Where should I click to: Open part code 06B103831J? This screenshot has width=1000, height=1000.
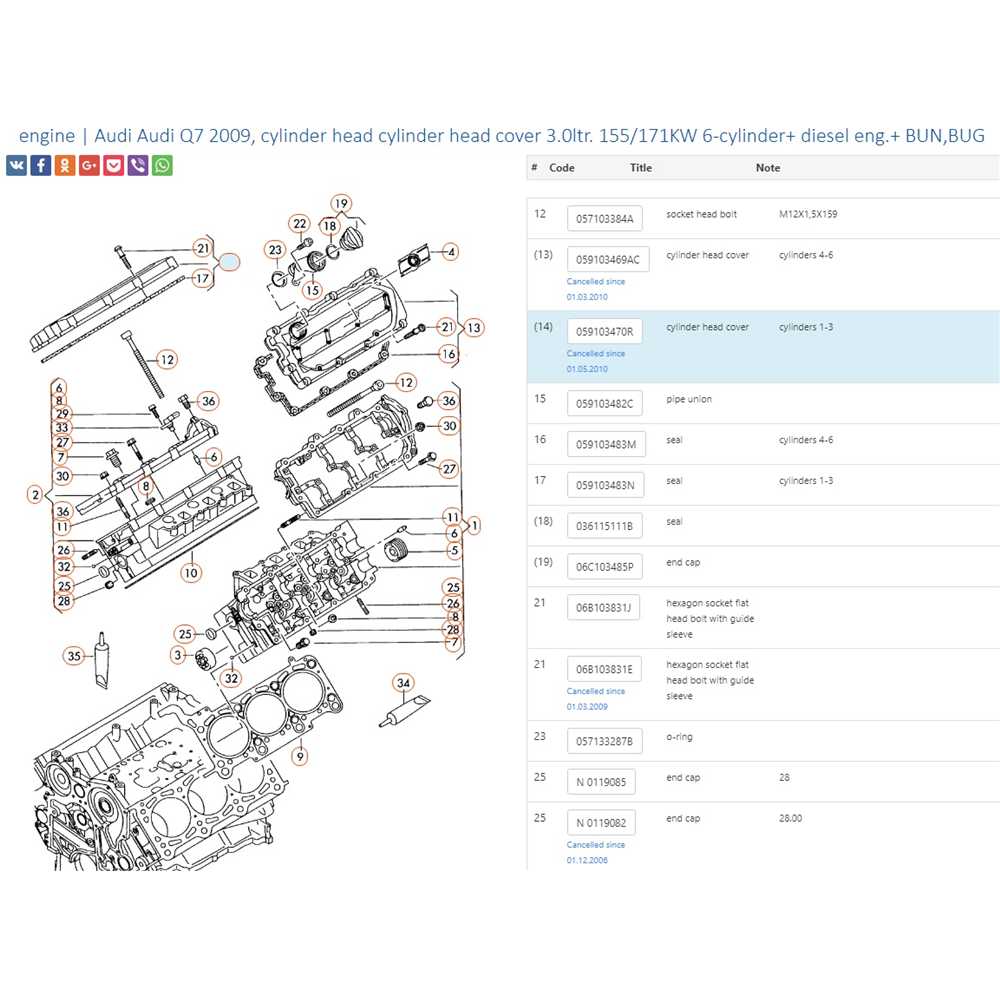pyautogui.click(x=603, y=608)
